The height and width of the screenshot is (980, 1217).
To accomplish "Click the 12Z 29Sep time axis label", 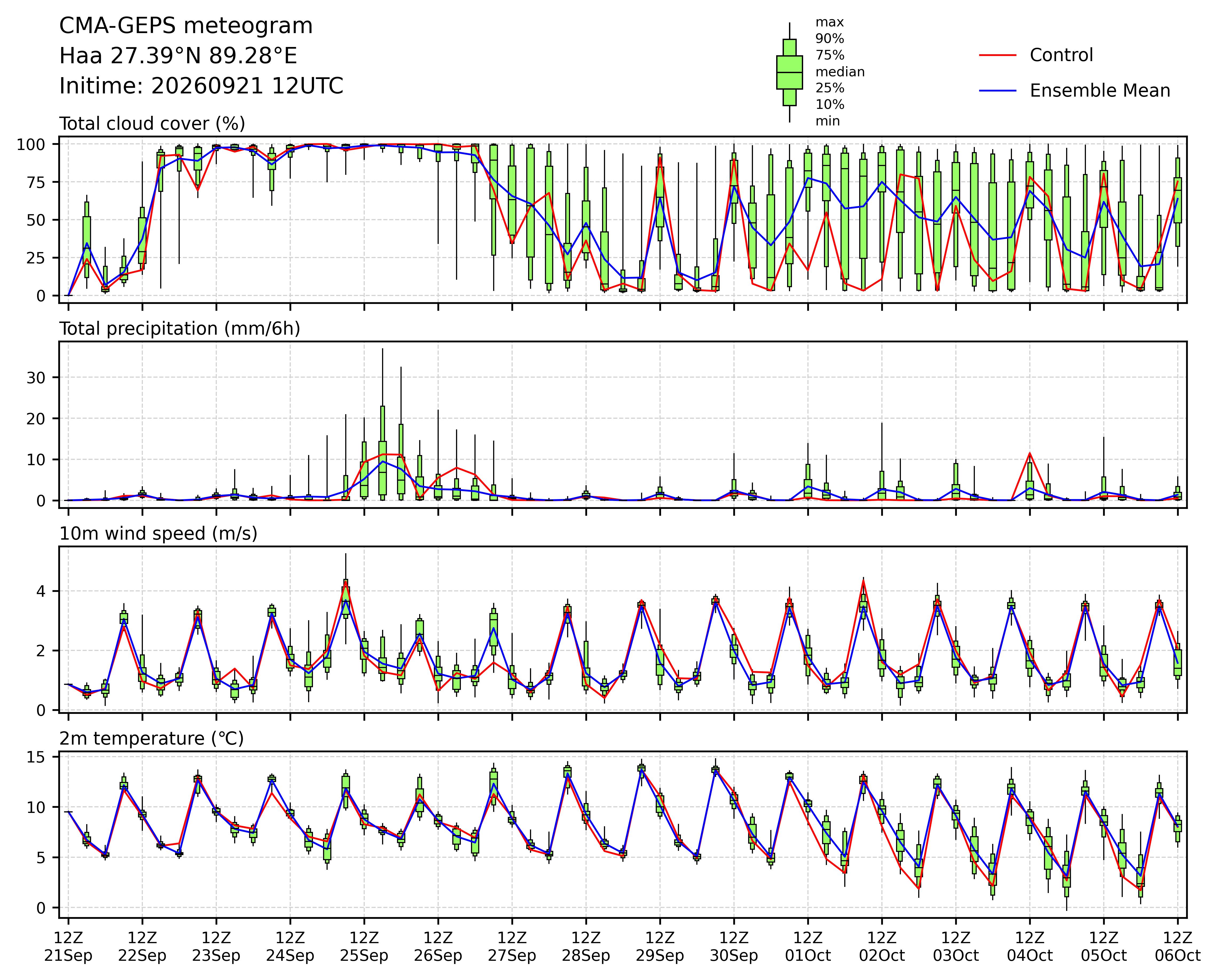I will 659,947.
